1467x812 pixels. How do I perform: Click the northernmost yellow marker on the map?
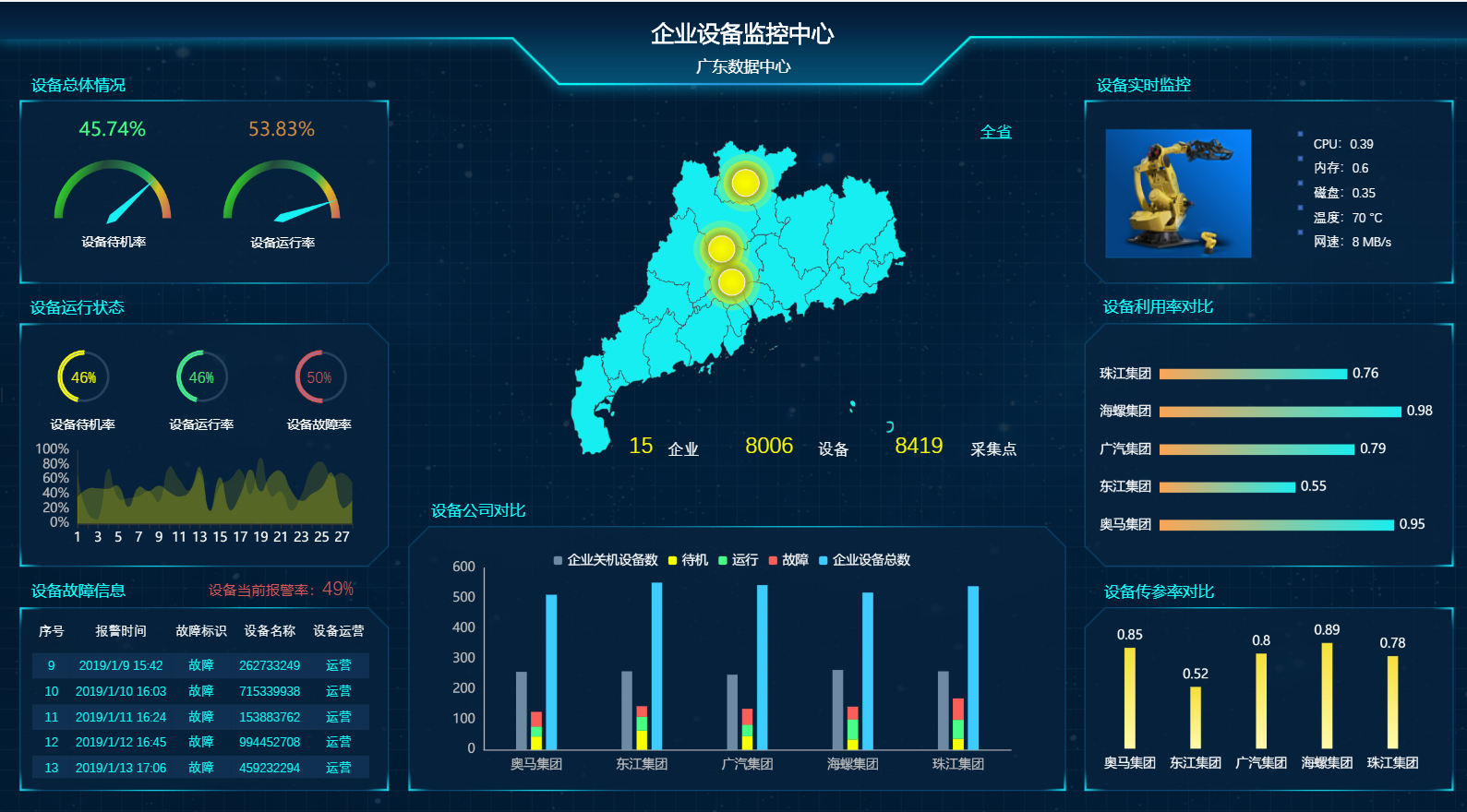pyautogui.click(x=745, y=183)
